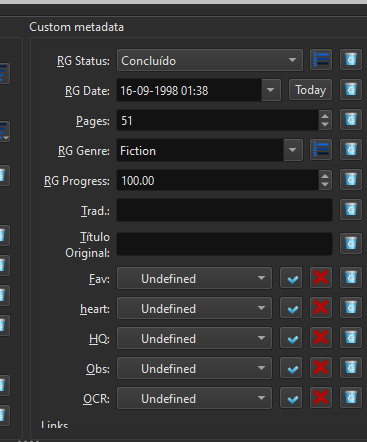Set OCR to Yes with the checkmark
The width and height of the screenshot is (367, 442).
tap(291, 398)
